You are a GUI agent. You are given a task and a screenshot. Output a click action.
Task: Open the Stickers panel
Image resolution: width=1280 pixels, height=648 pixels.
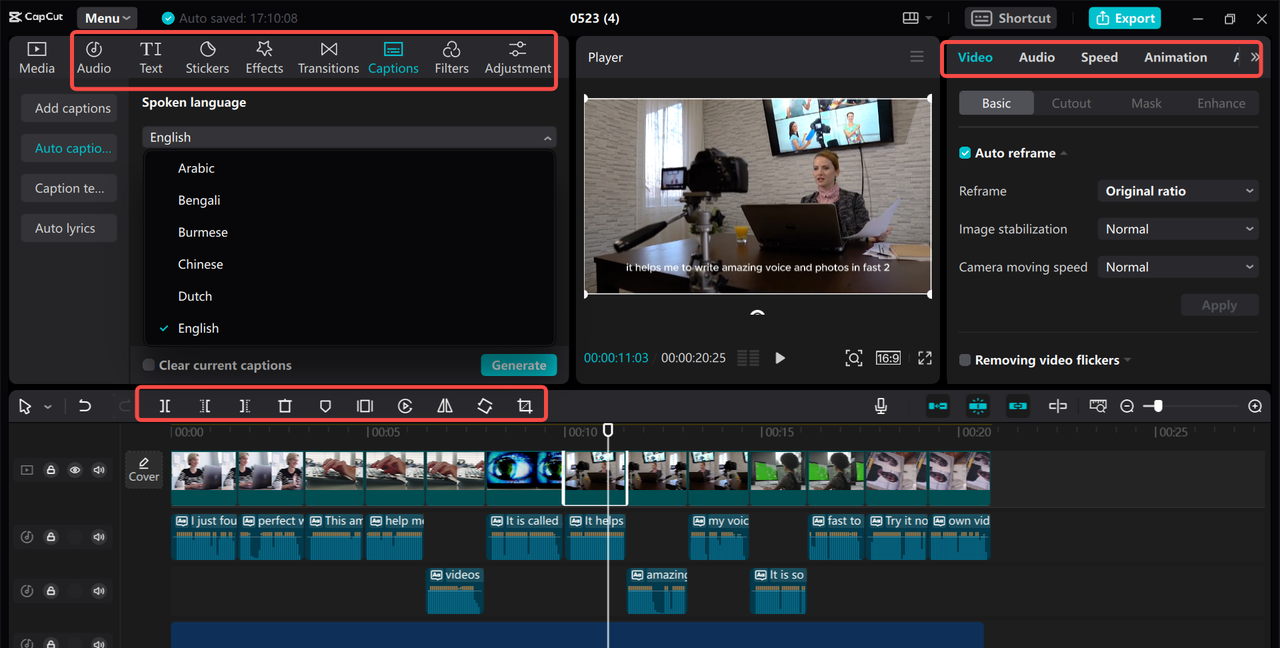[x=207, y=58]
